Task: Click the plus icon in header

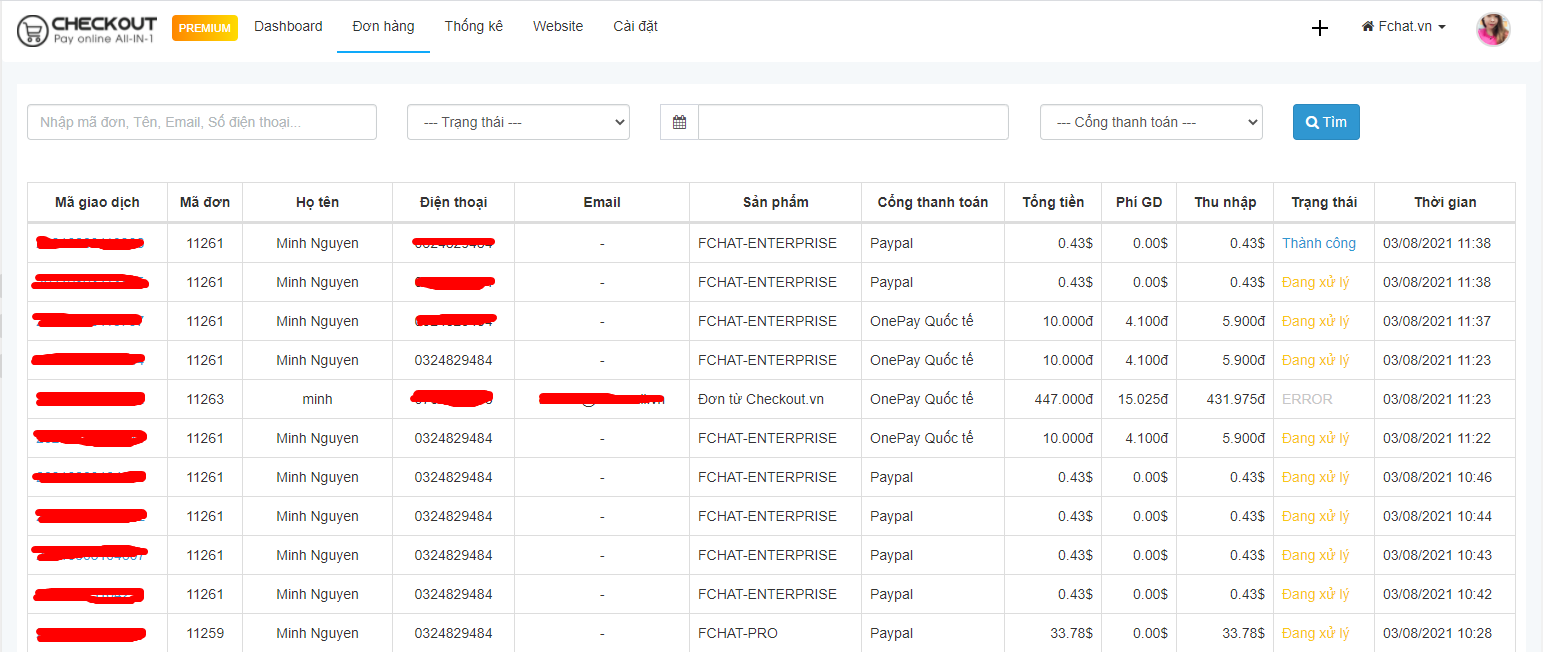Action: 1320,28
